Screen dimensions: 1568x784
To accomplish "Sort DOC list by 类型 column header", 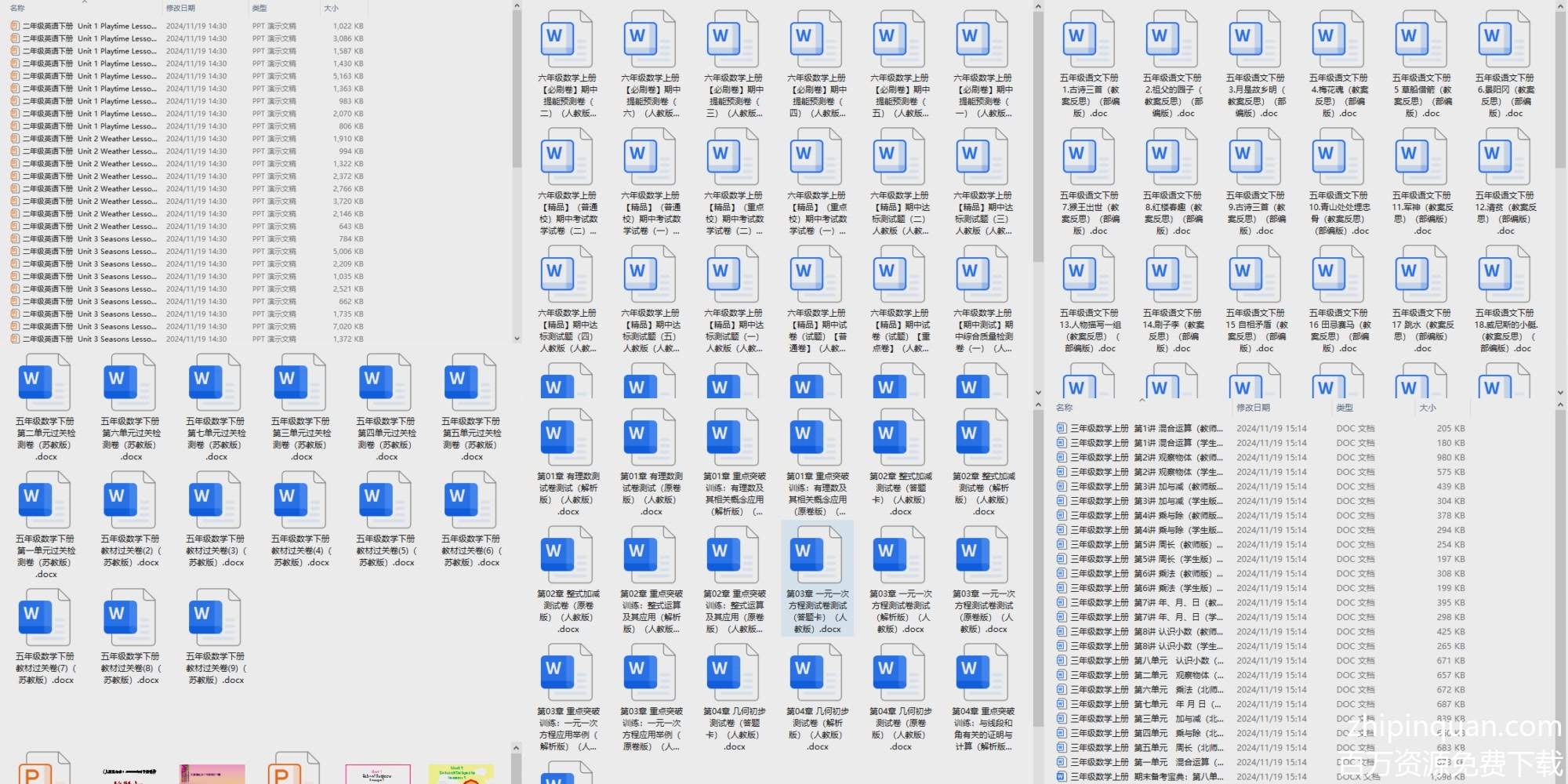I will pos(1345,408).
